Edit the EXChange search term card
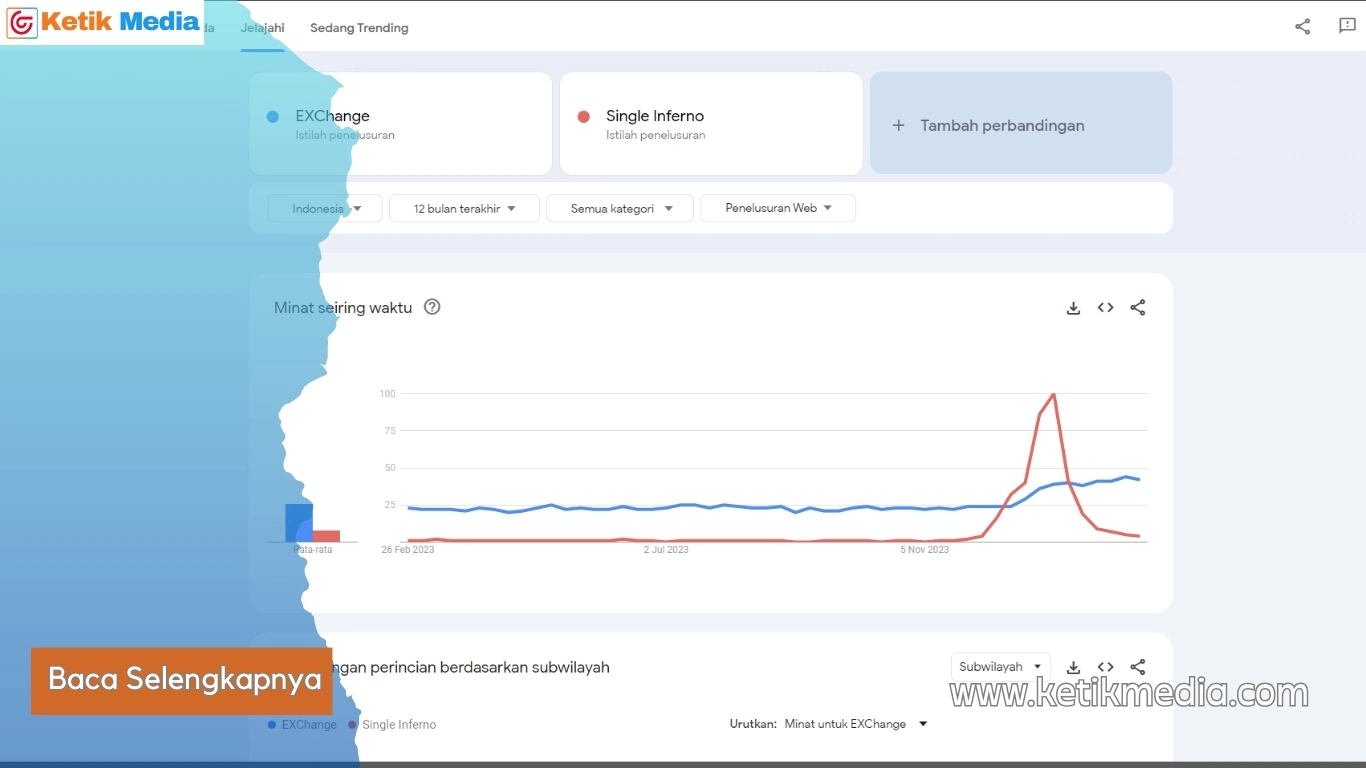The height and width of the screenshot is (768, 1366). click(x=401, y=123)
